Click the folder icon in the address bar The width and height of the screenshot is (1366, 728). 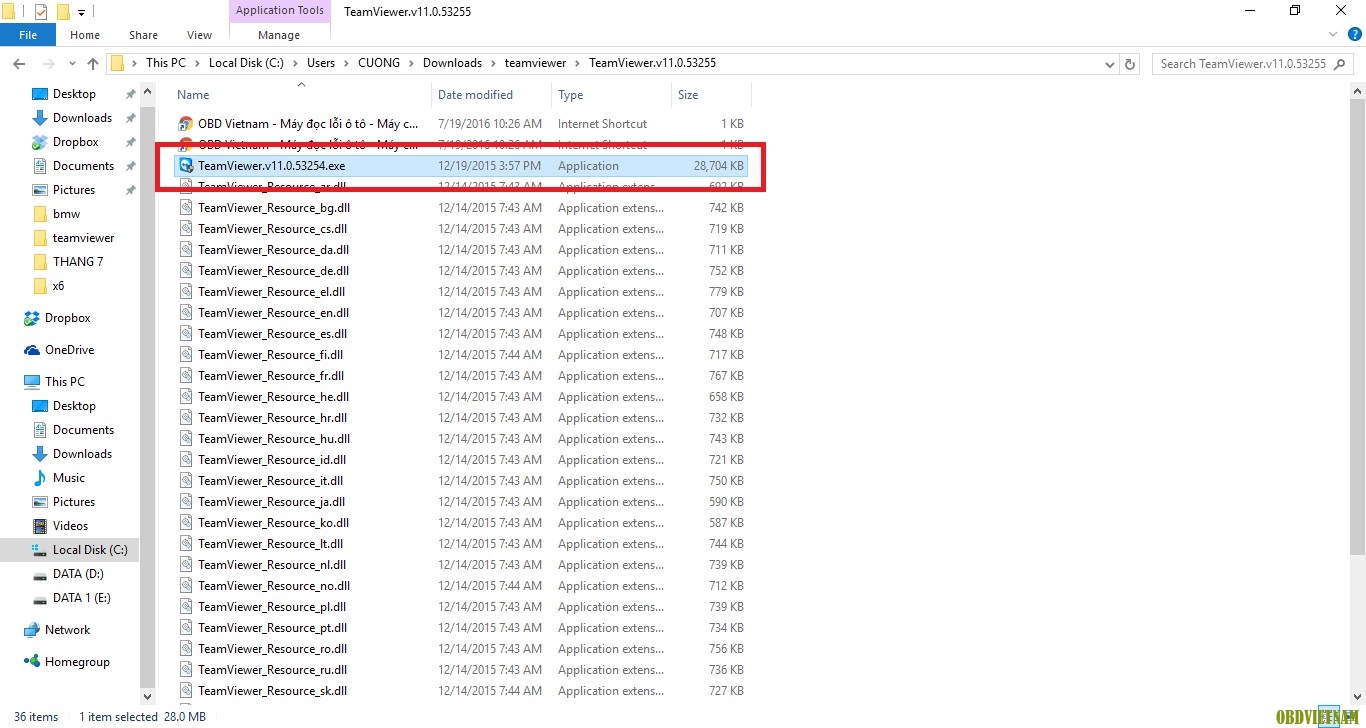(x=118, y=63)
